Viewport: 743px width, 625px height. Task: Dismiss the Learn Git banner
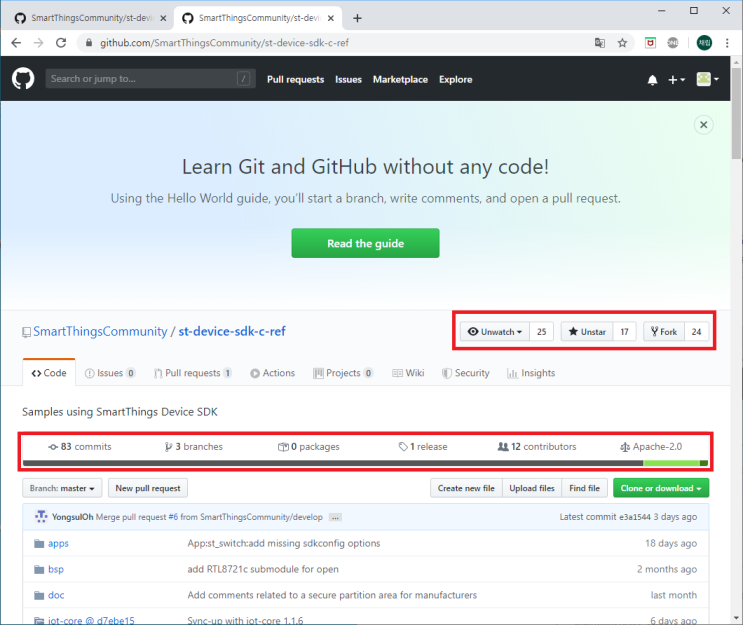(x=704, y=125)
